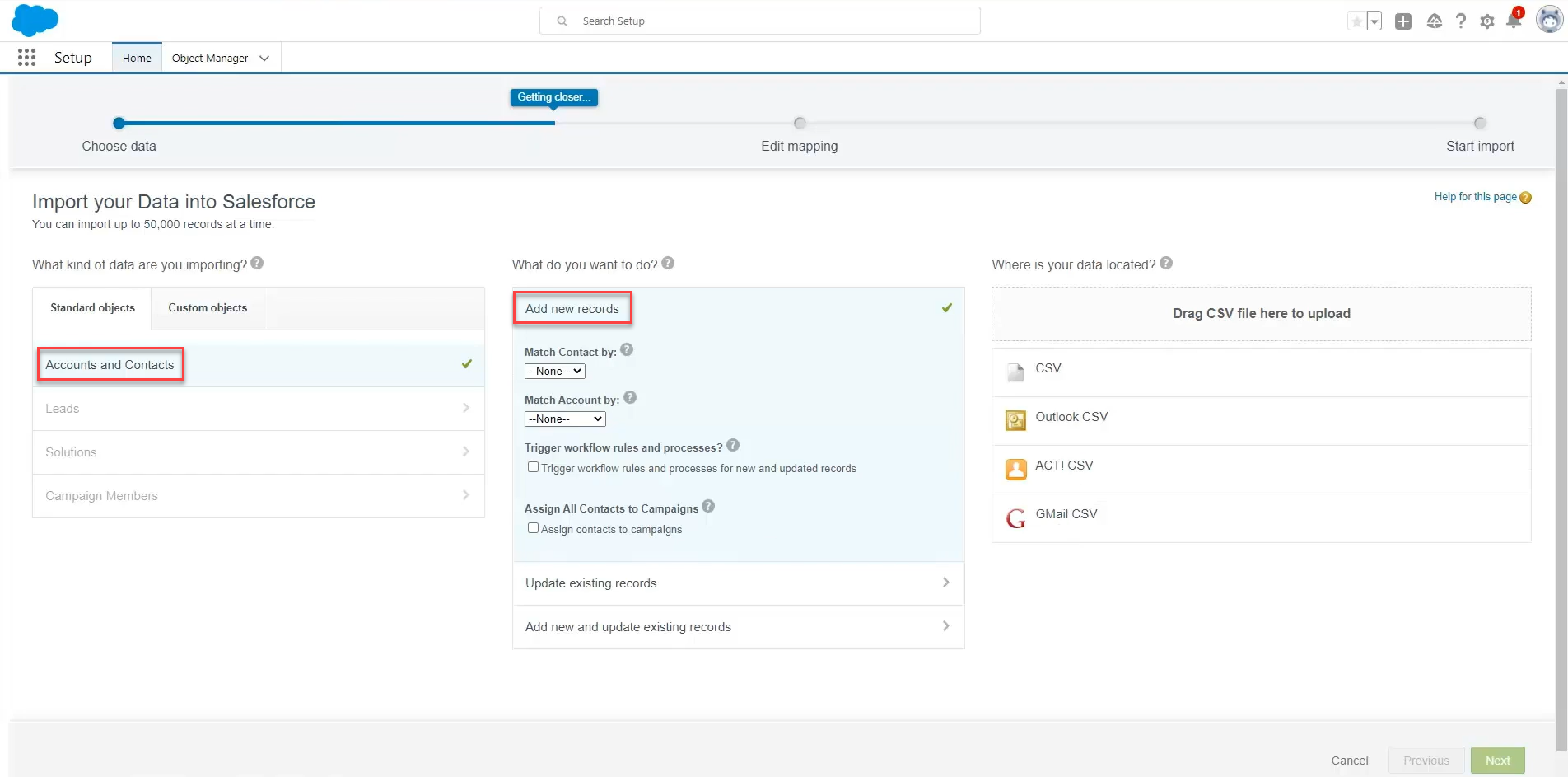
Task: Click help icon beside data kind question
Action: pos(257,264)
